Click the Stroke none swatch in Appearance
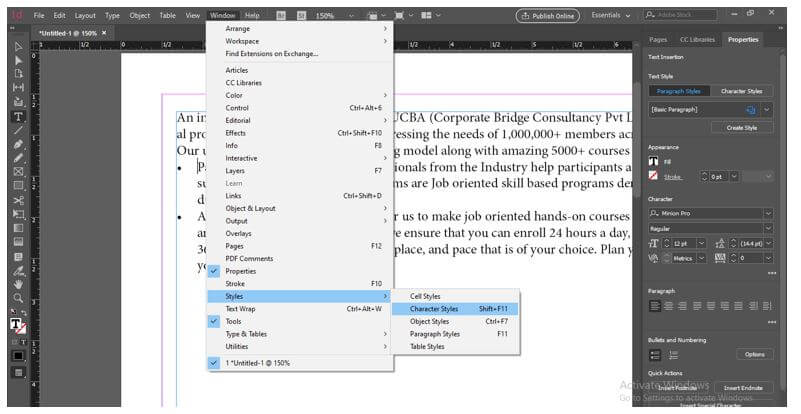This screenshot has width=801, height=414. [x=653, y=176]
